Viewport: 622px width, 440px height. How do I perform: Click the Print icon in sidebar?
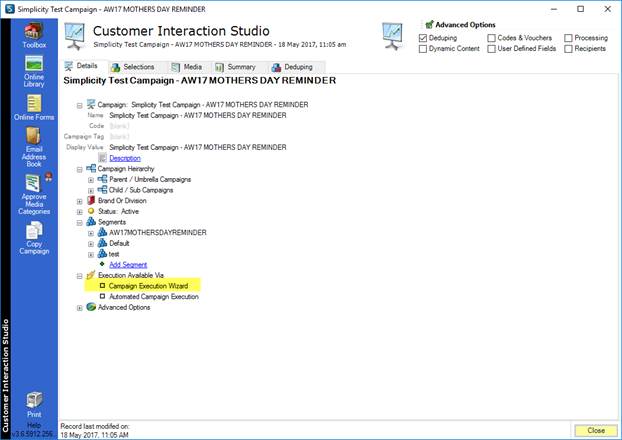(34, 400)
